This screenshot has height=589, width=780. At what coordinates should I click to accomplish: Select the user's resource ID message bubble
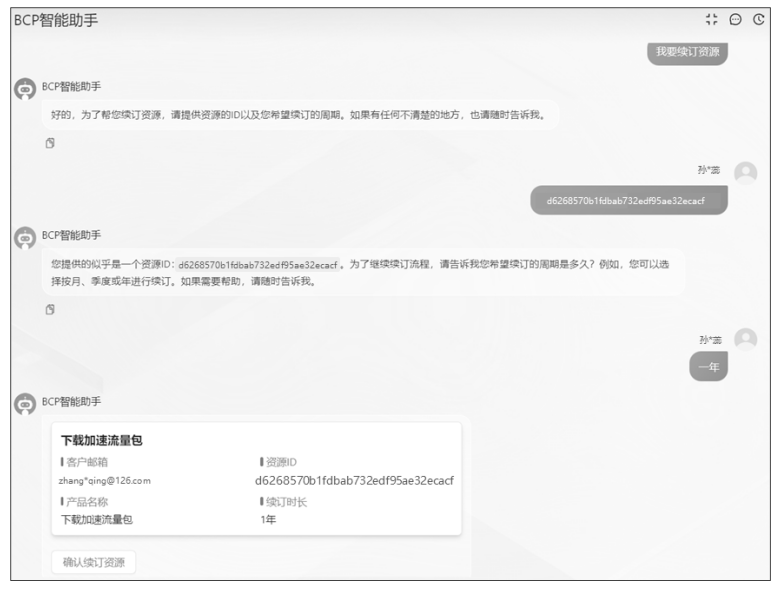[x=629, y=200]
